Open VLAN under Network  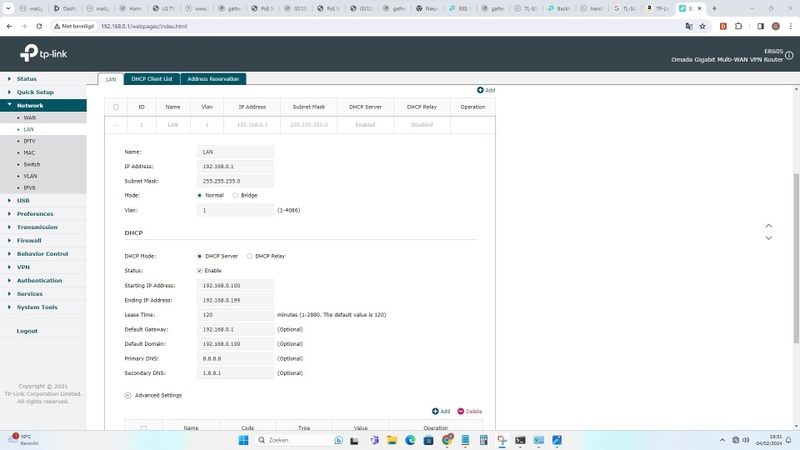point(30,176)
